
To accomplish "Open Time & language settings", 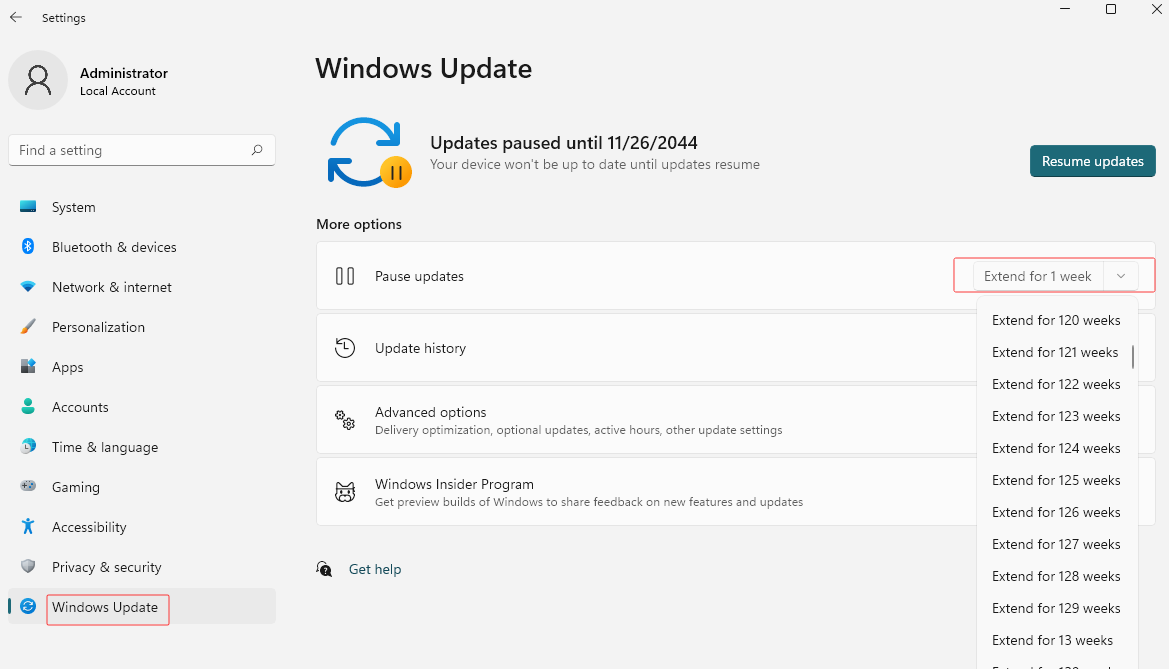I will pos(142,447).
